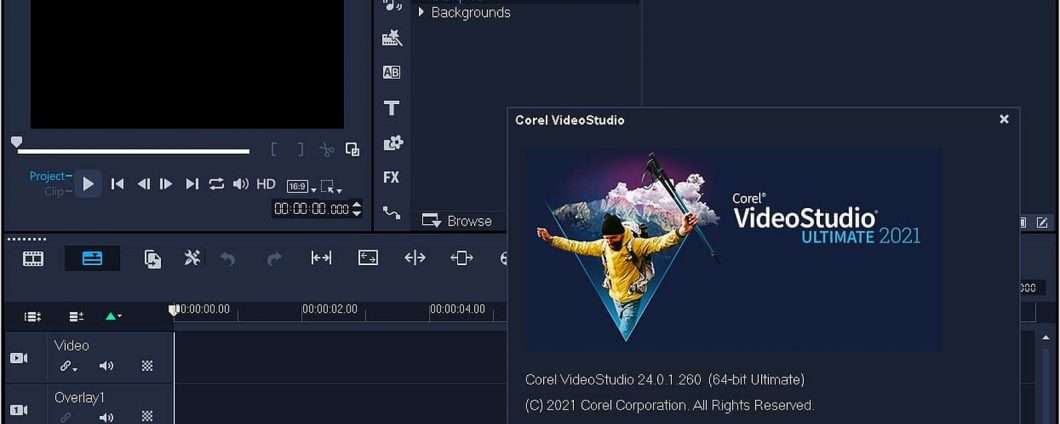Enlarge the preview window icon
The height and width of the screenshot is (424, 1060).
pyautogui.click(x=352, y=149)
